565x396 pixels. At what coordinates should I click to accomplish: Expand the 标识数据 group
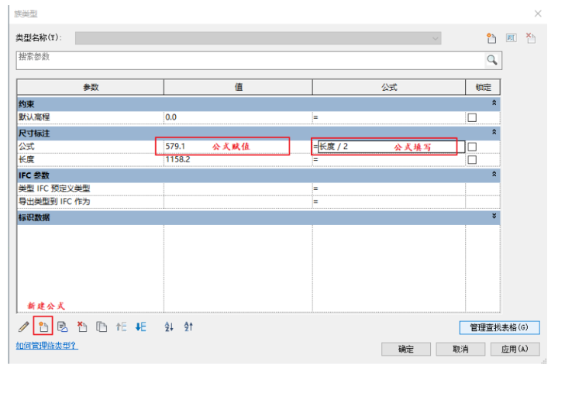coord(494,216)
